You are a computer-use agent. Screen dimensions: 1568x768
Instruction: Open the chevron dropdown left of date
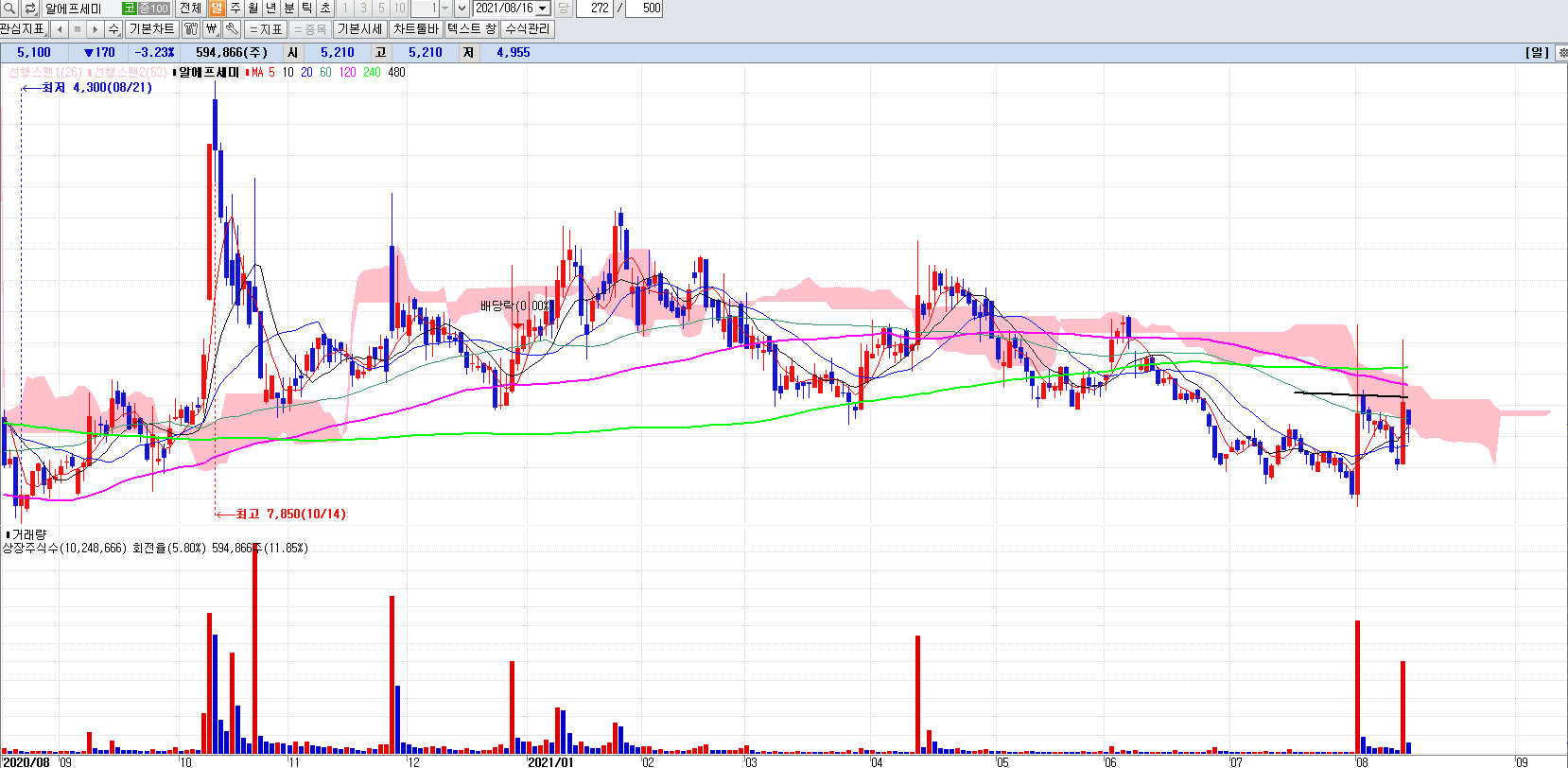click(x=462, y=9)
